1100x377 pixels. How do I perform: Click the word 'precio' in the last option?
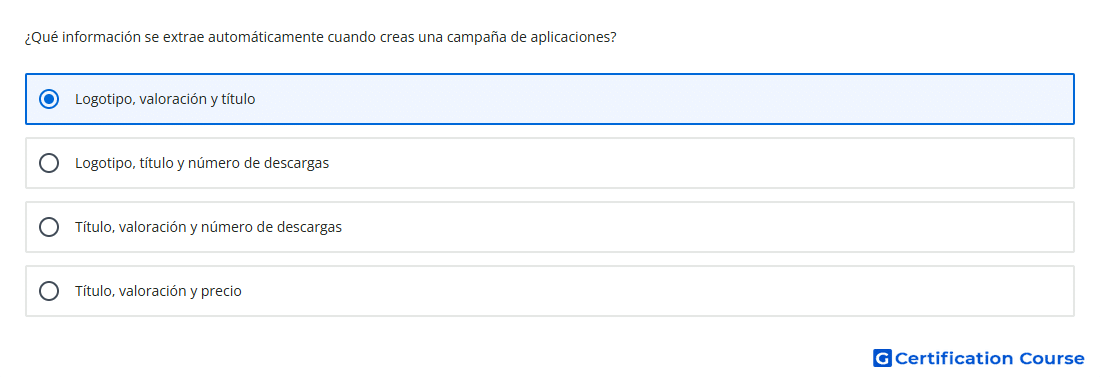click(221, 291)
